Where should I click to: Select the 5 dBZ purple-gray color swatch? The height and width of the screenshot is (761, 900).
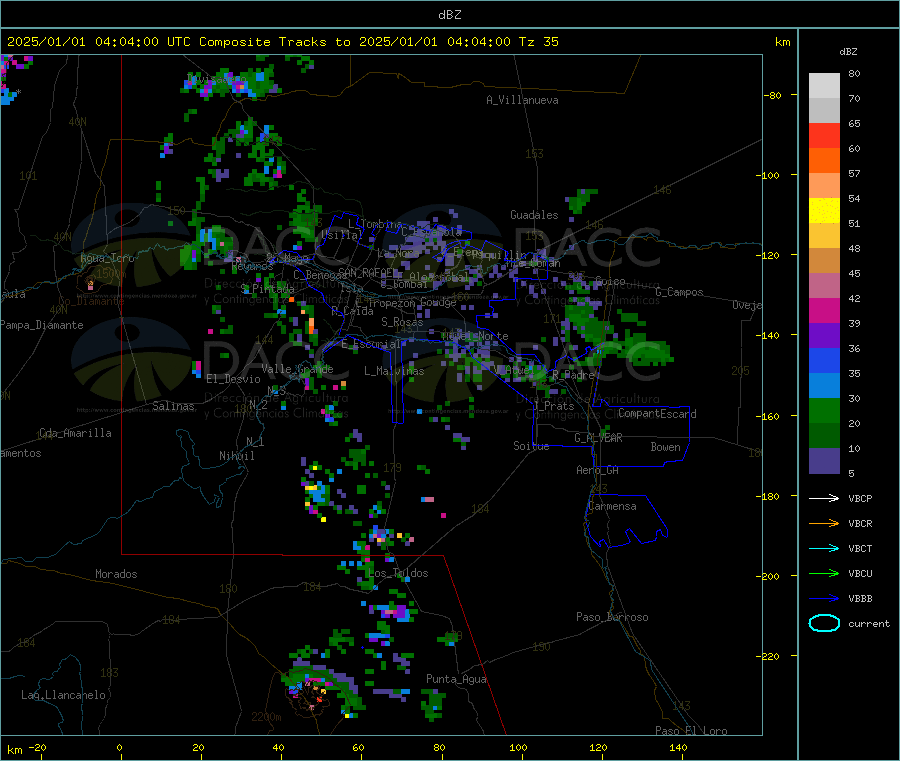(824, 461)
